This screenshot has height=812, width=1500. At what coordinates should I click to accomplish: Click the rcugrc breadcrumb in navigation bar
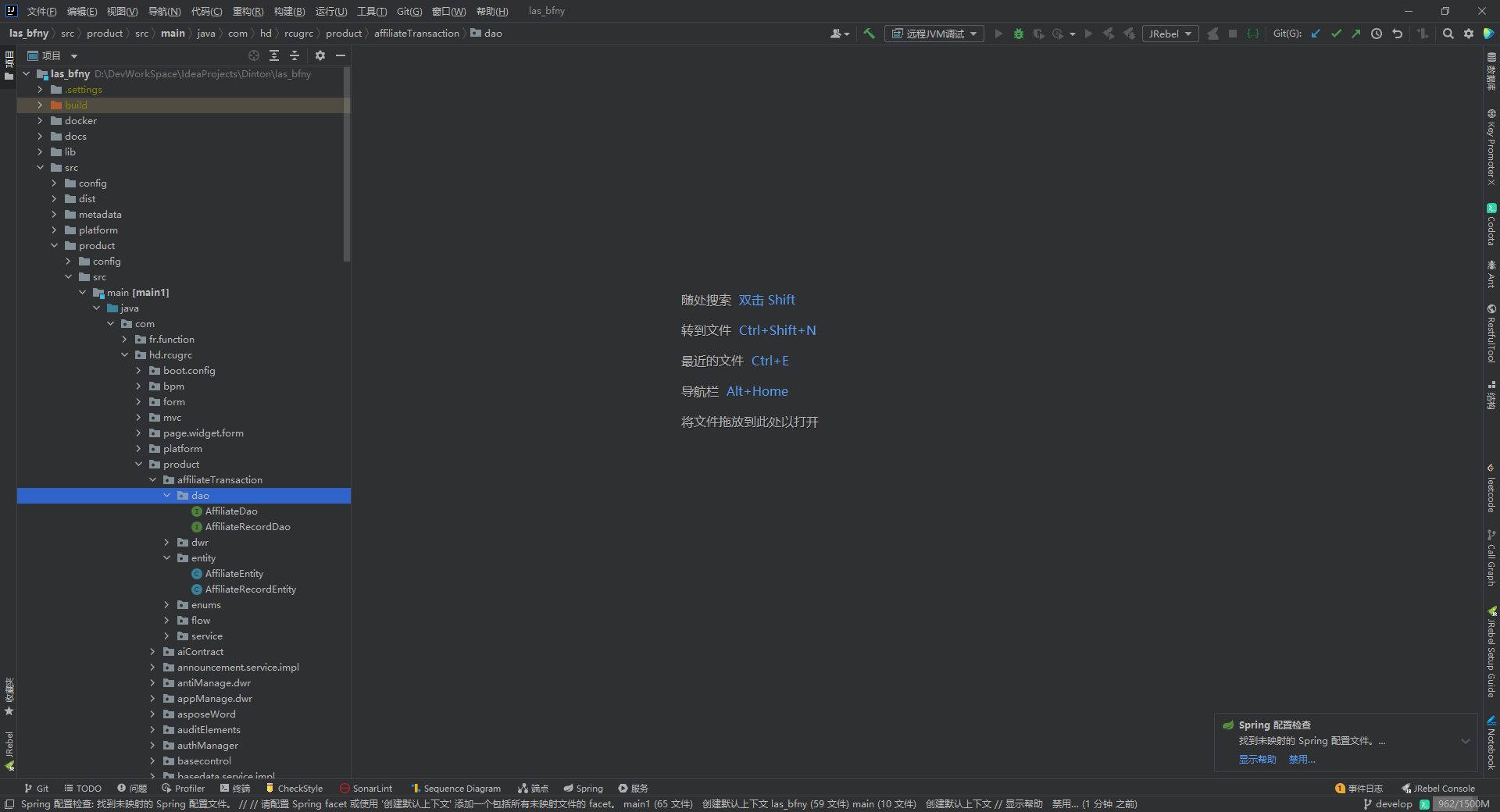click(298, 34)
